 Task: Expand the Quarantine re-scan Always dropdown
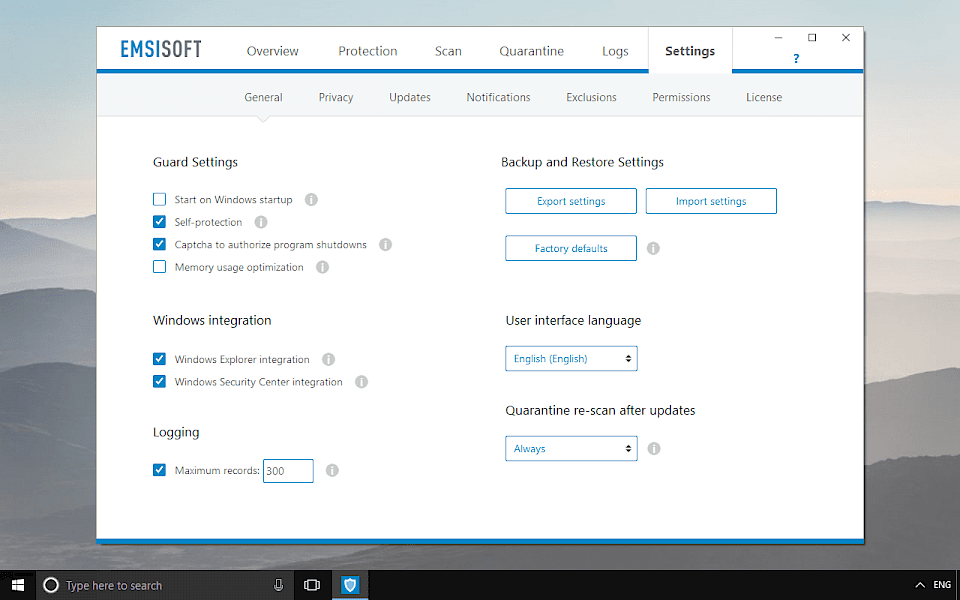pyautogui.click(x=571, y=449)
